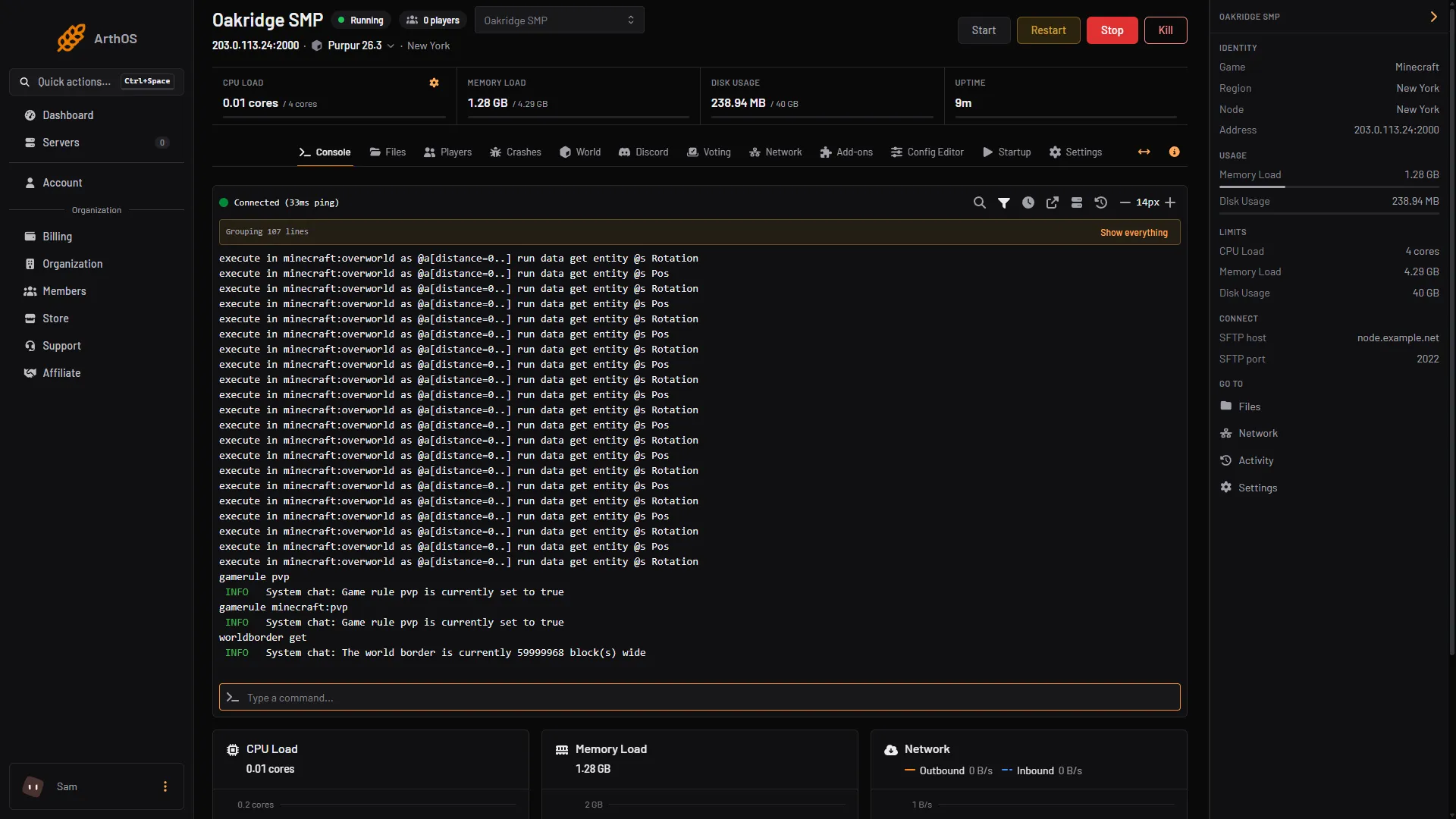Switch to the Config Editor tab
This screenshot has width=1456, height=819.
coord(927,152)
